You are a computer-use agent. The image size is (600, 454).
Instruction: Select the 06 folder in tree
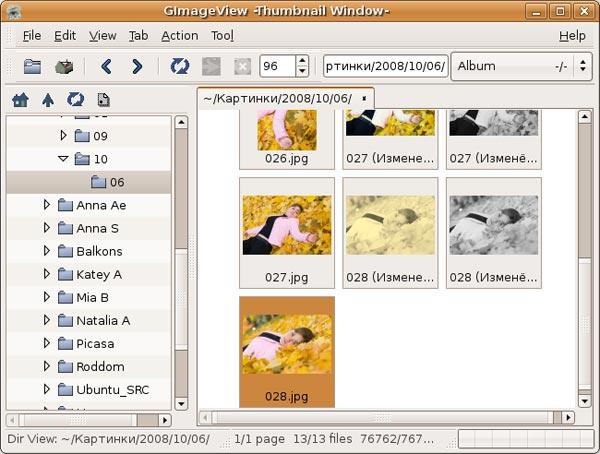point(89,182)
